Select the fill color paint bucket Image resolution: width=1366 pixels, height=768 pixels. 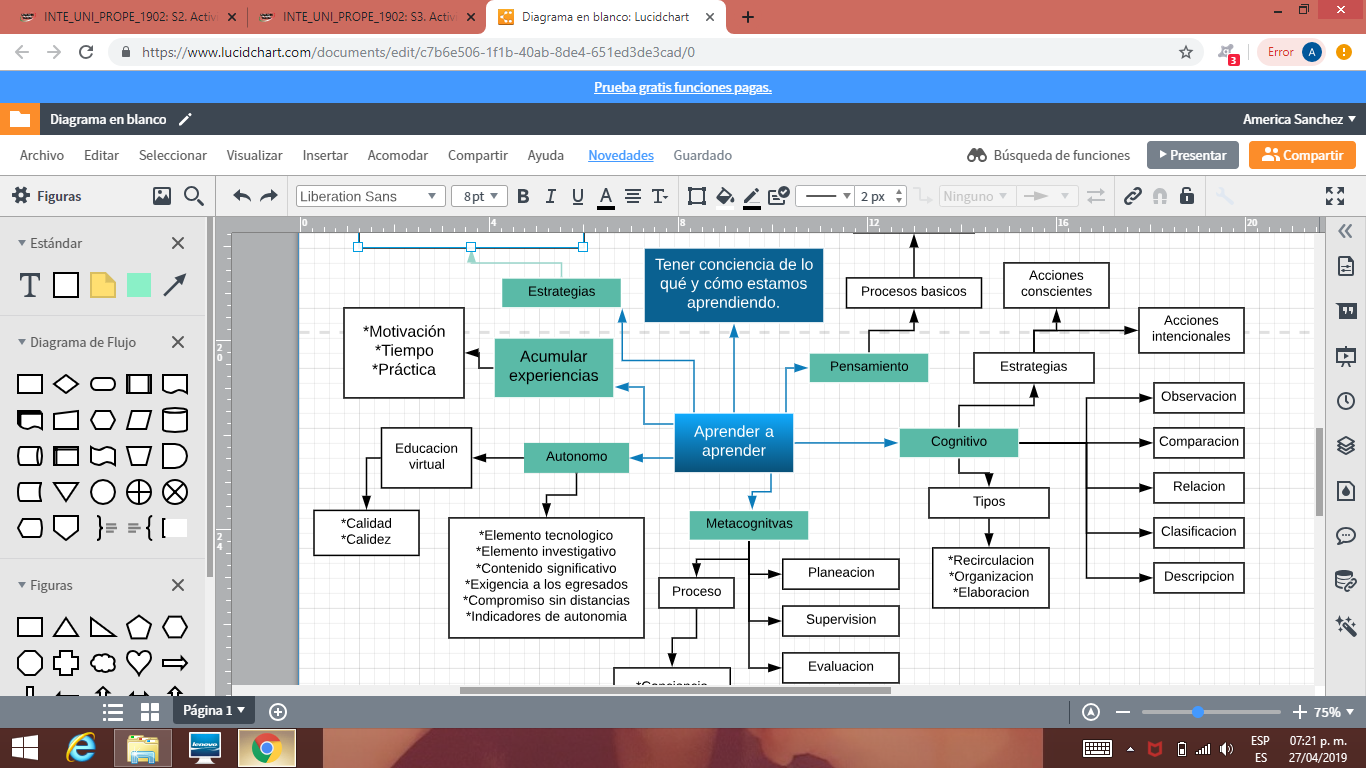(x=725, y=196)
